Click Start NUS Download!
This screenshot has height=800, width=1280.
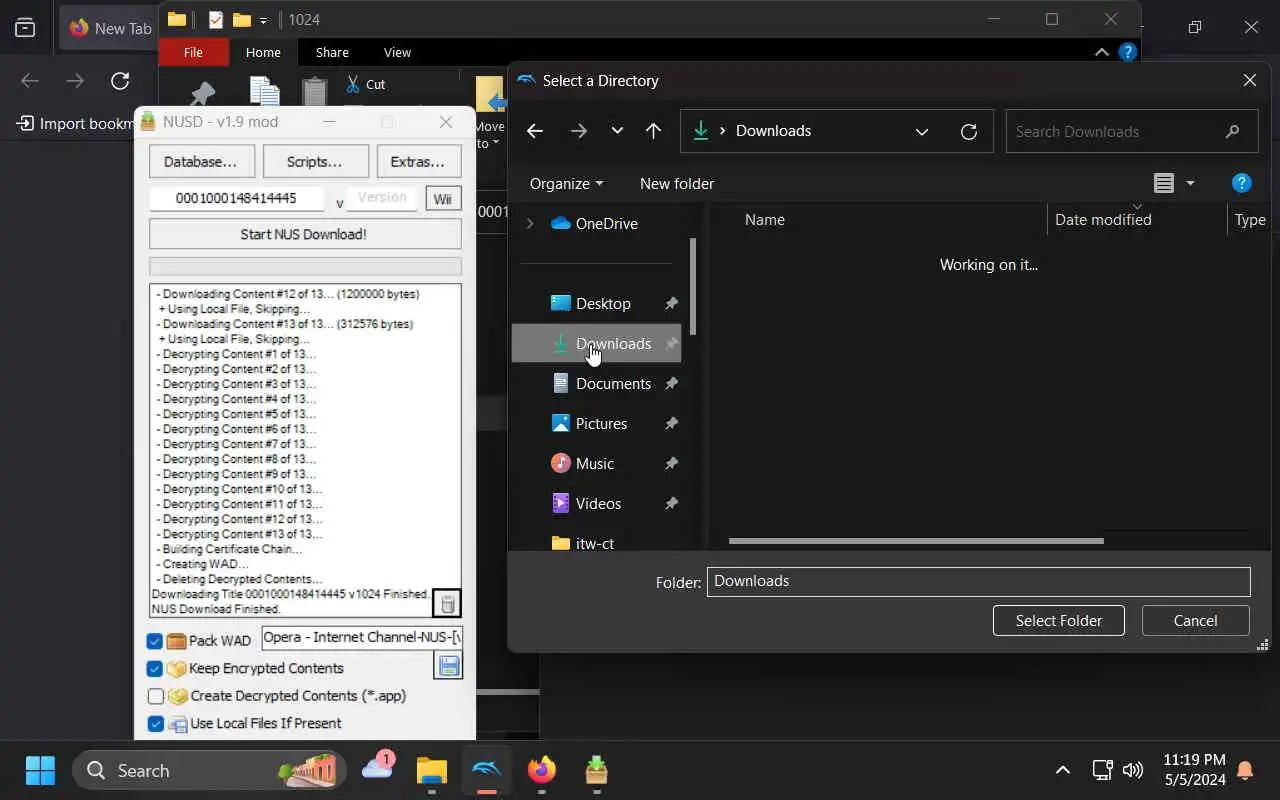click(304, 234)
